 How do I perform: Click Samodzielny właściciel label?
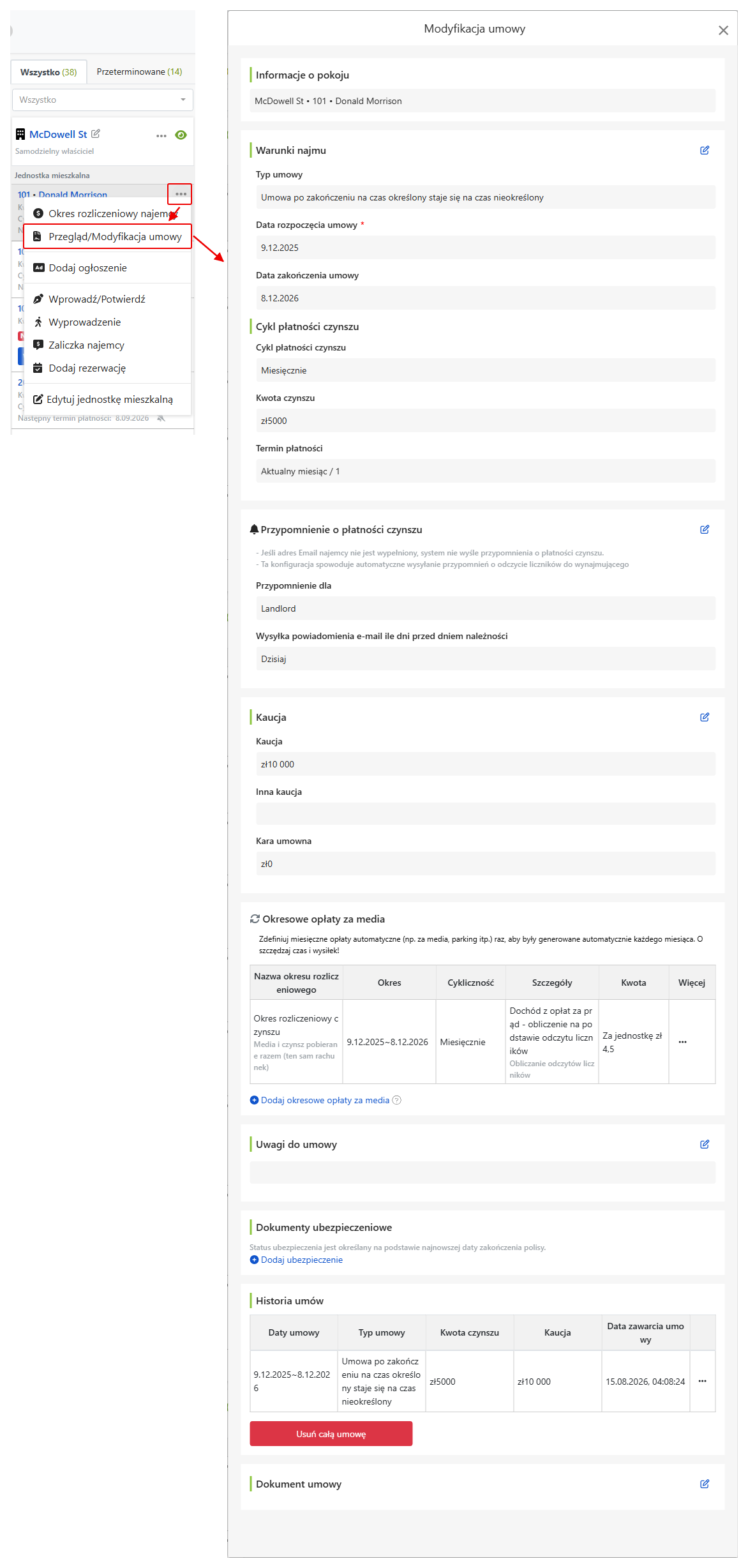54,151
